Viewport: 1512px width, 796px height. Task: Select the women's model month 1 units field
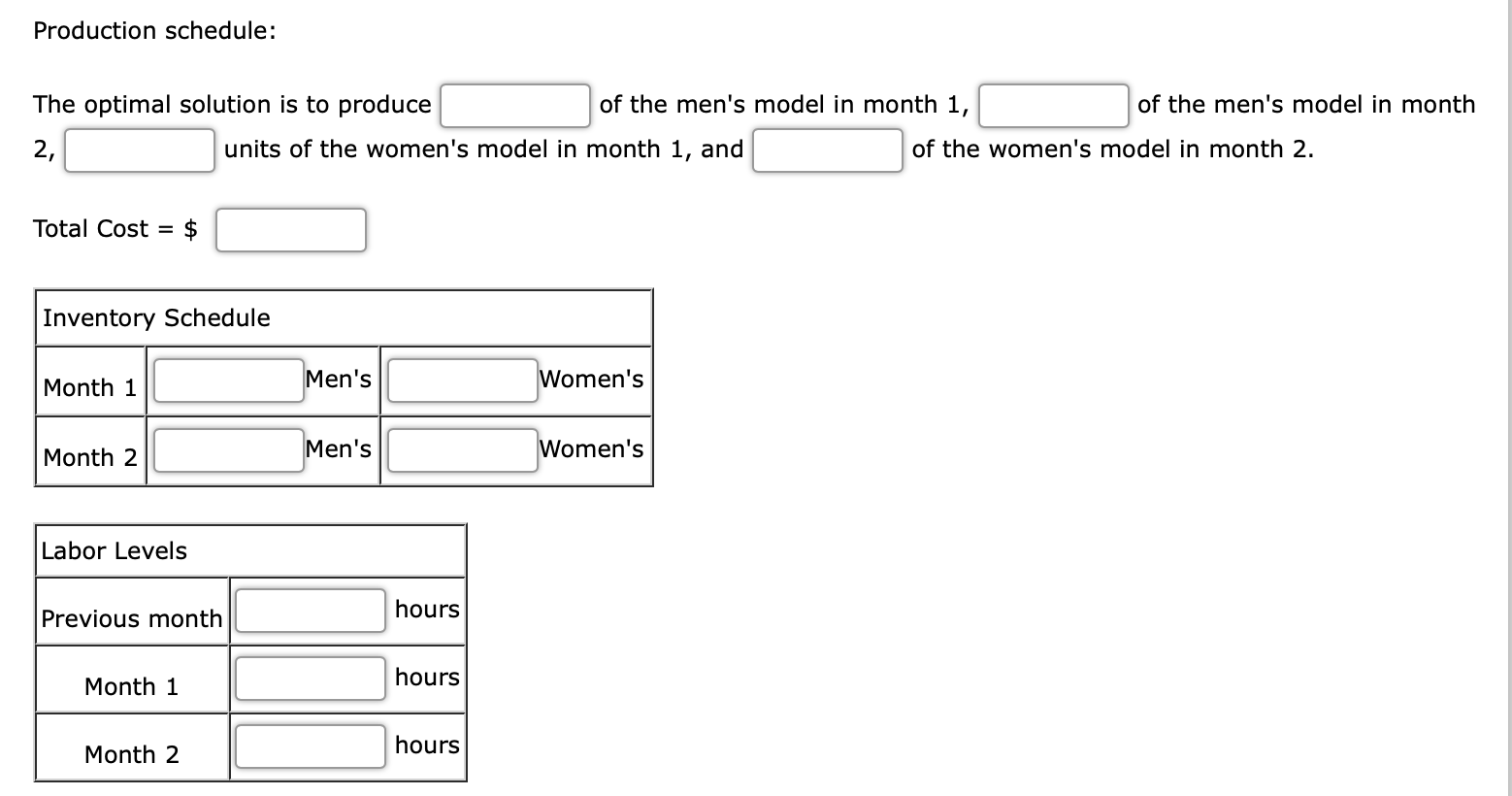point(139,150)
